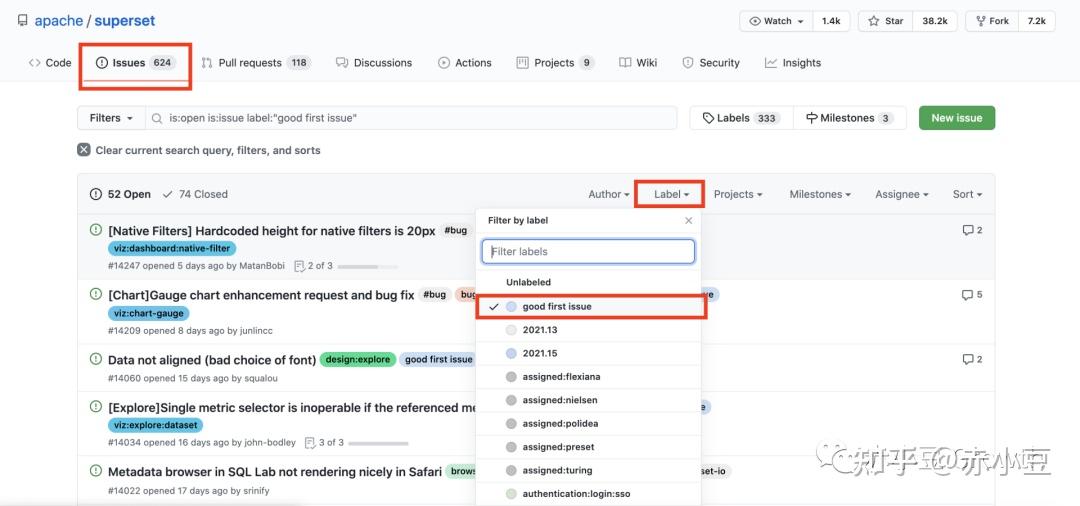1080x506 pixels.
Task: Click the New issue button
Action: [x=956, y=118]
